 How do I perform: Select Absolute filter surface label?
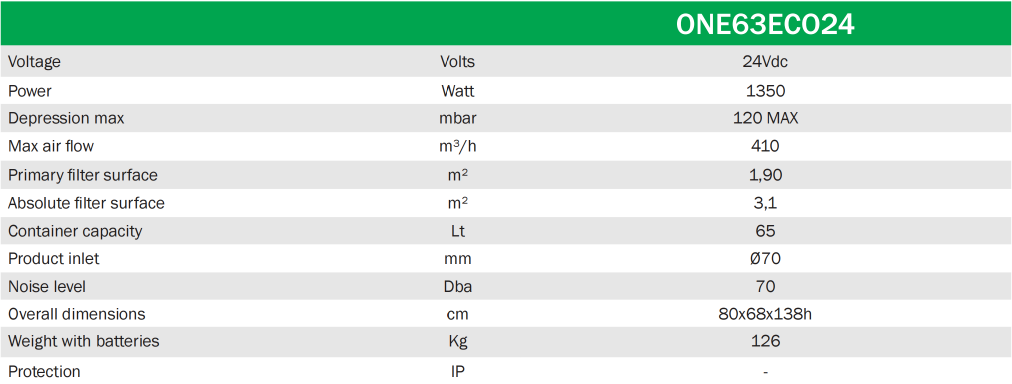(86, 203)
